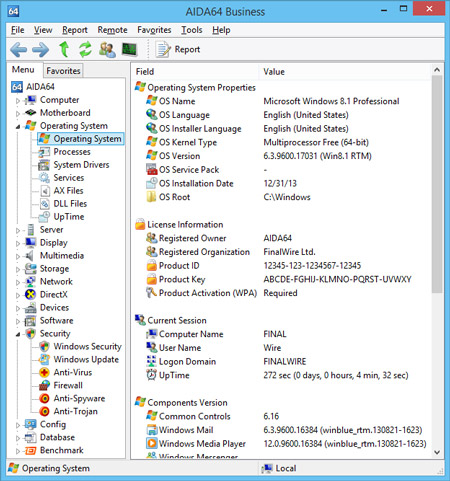Switch to the Favorites tab in sidebar
The height and width of the screenshot is (481, 450).
pyautogui.click(x=63, y=71)
